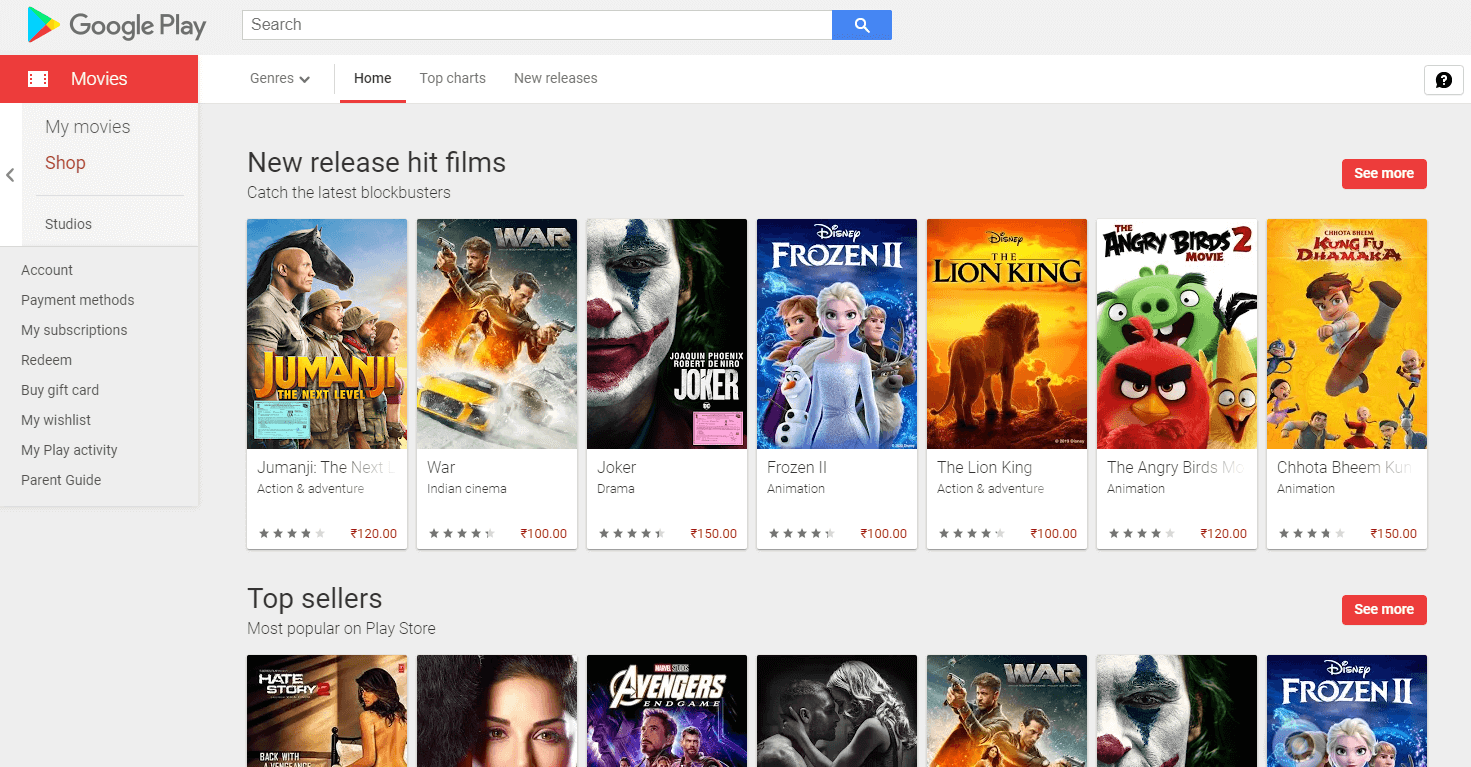1471x767 pixels.
Task: Select the War movie poster
Action: click(x=496, y=333)
